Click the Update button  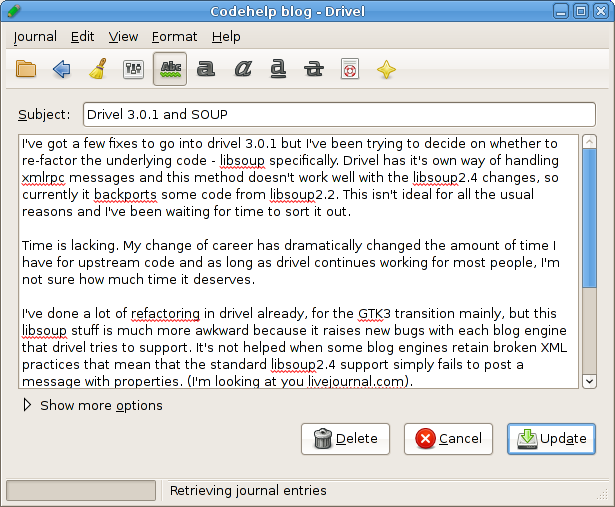(551, 439)
